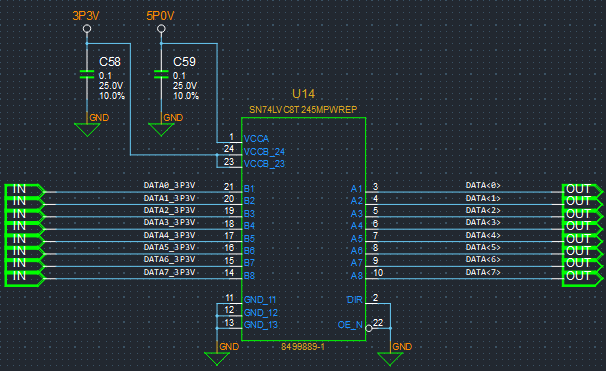Screen dimensions: 606x371
Task: Select the VCCA pin label
Action: 256,139
